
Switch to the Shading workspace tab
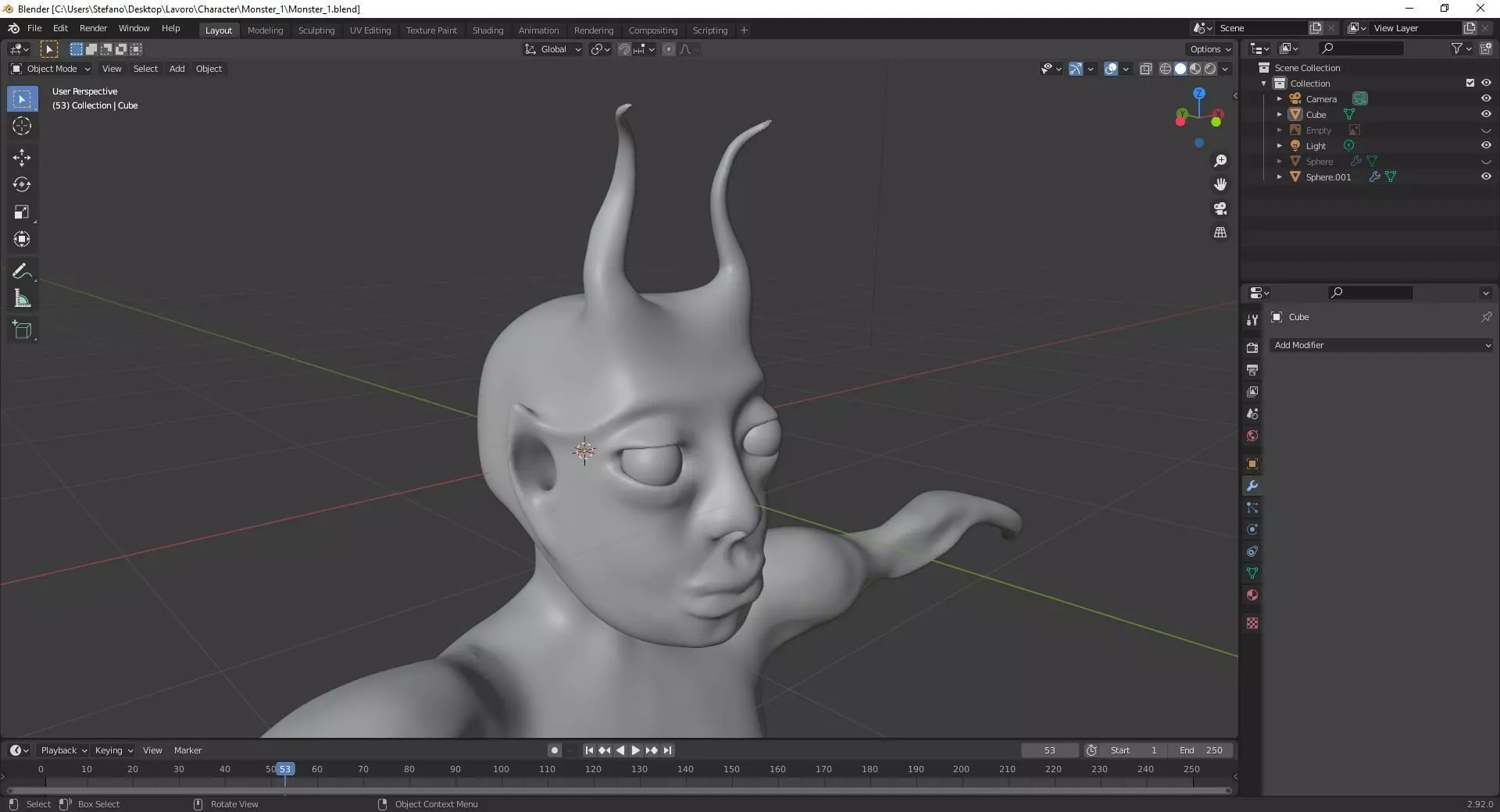click(487, 30)
